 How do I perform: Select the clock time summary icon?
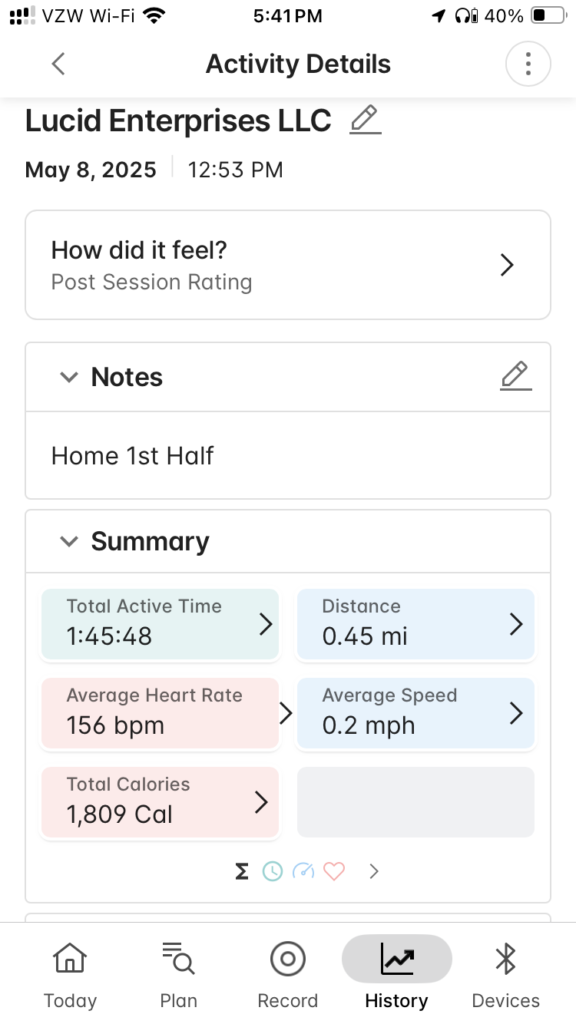[x=272, y=871]
